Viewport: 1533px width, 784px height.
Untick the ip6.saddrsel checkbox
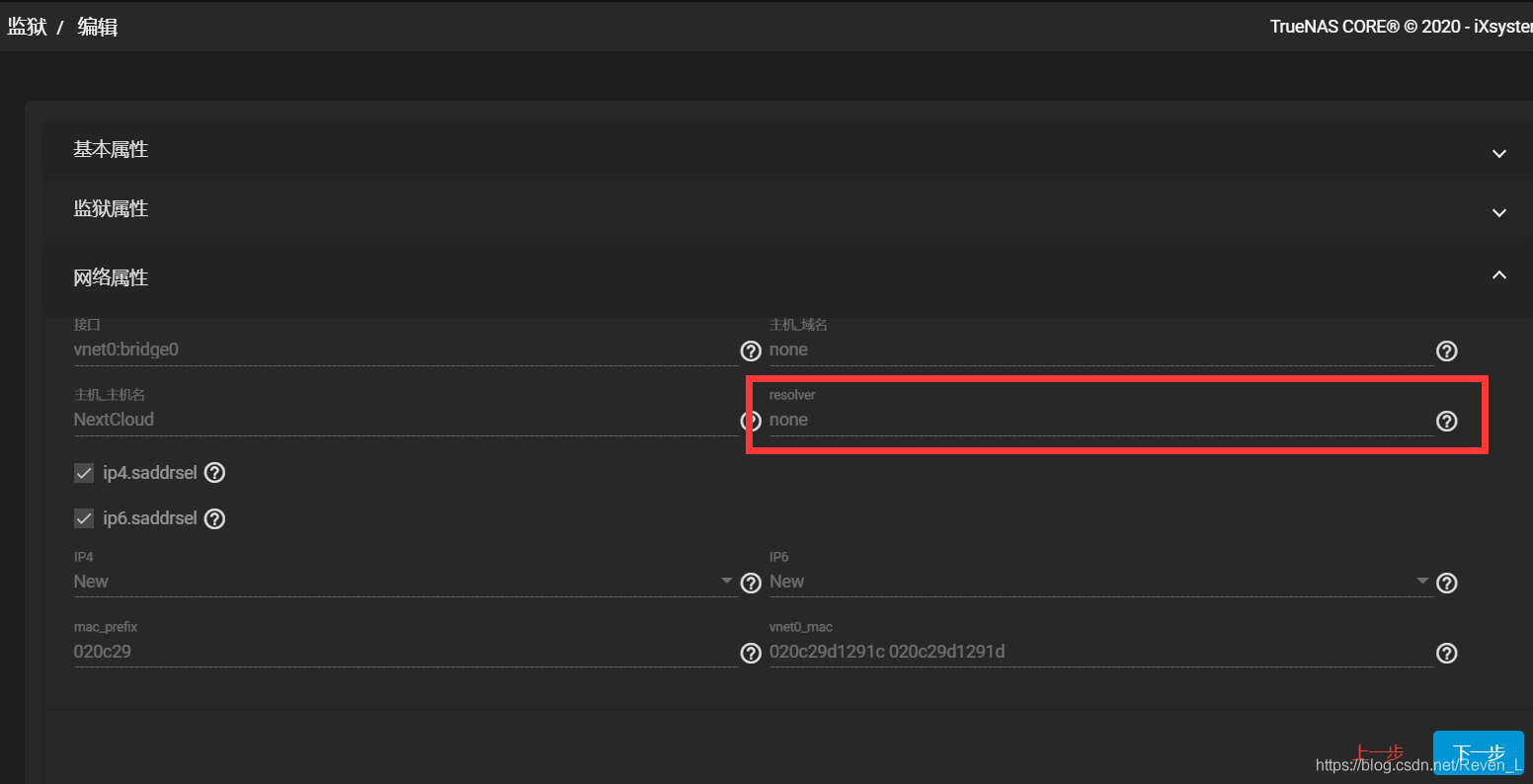(x=84, y=518)
